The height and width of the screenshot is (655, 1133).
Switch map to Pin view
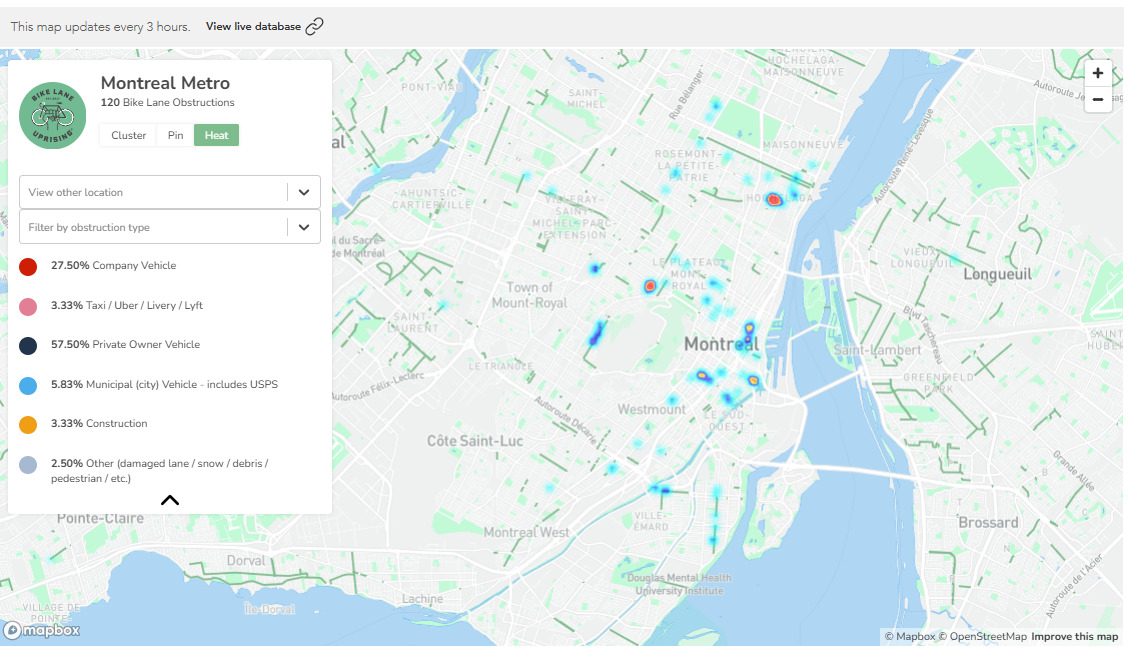point(176,135)
